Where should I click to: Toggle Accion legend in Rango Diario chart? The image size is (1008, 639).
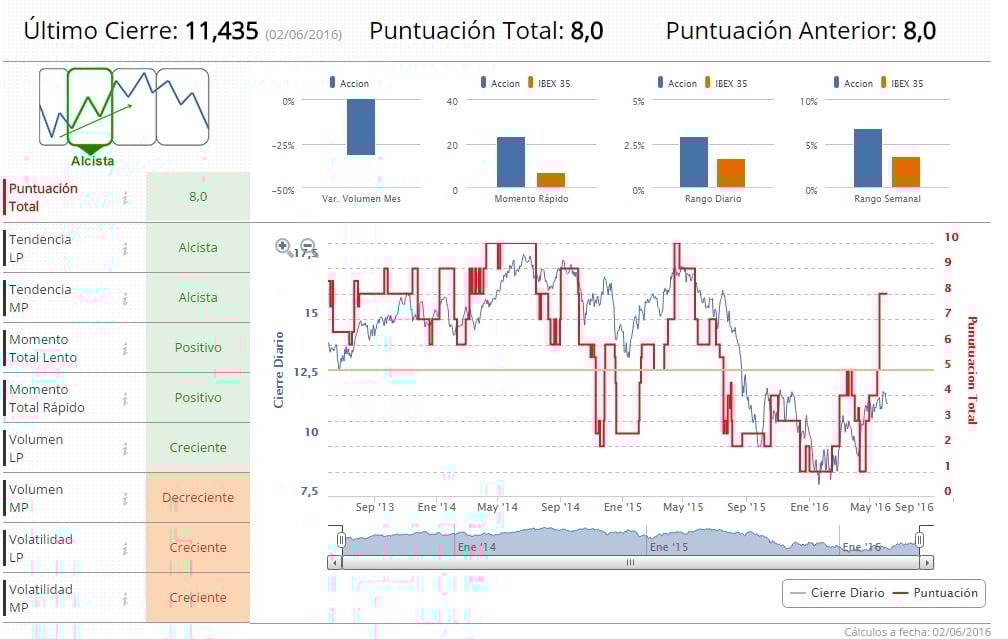coord(677,83)
